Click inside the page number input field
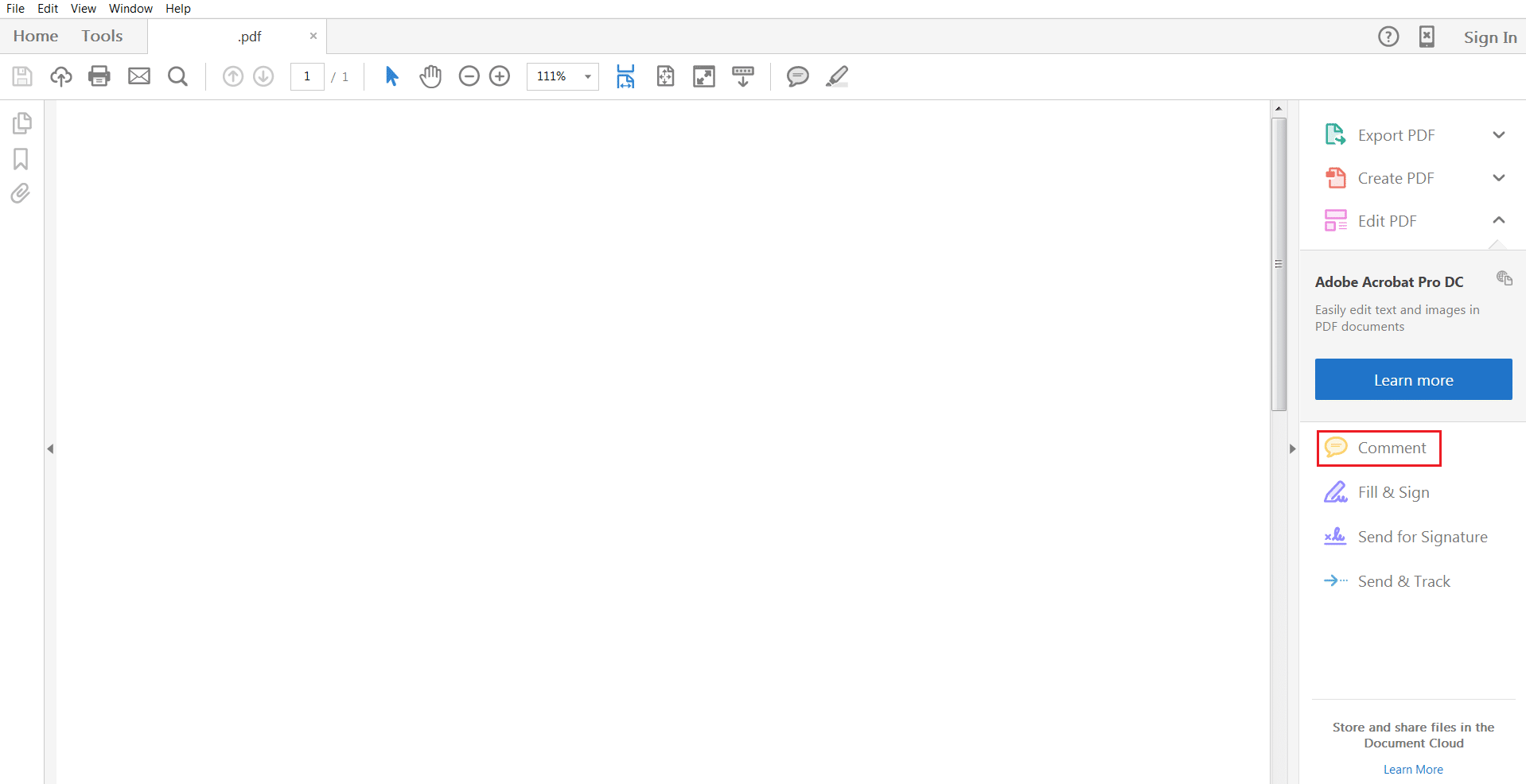The width and height of the screenshot is (1526, 784). tap(307, 76)
